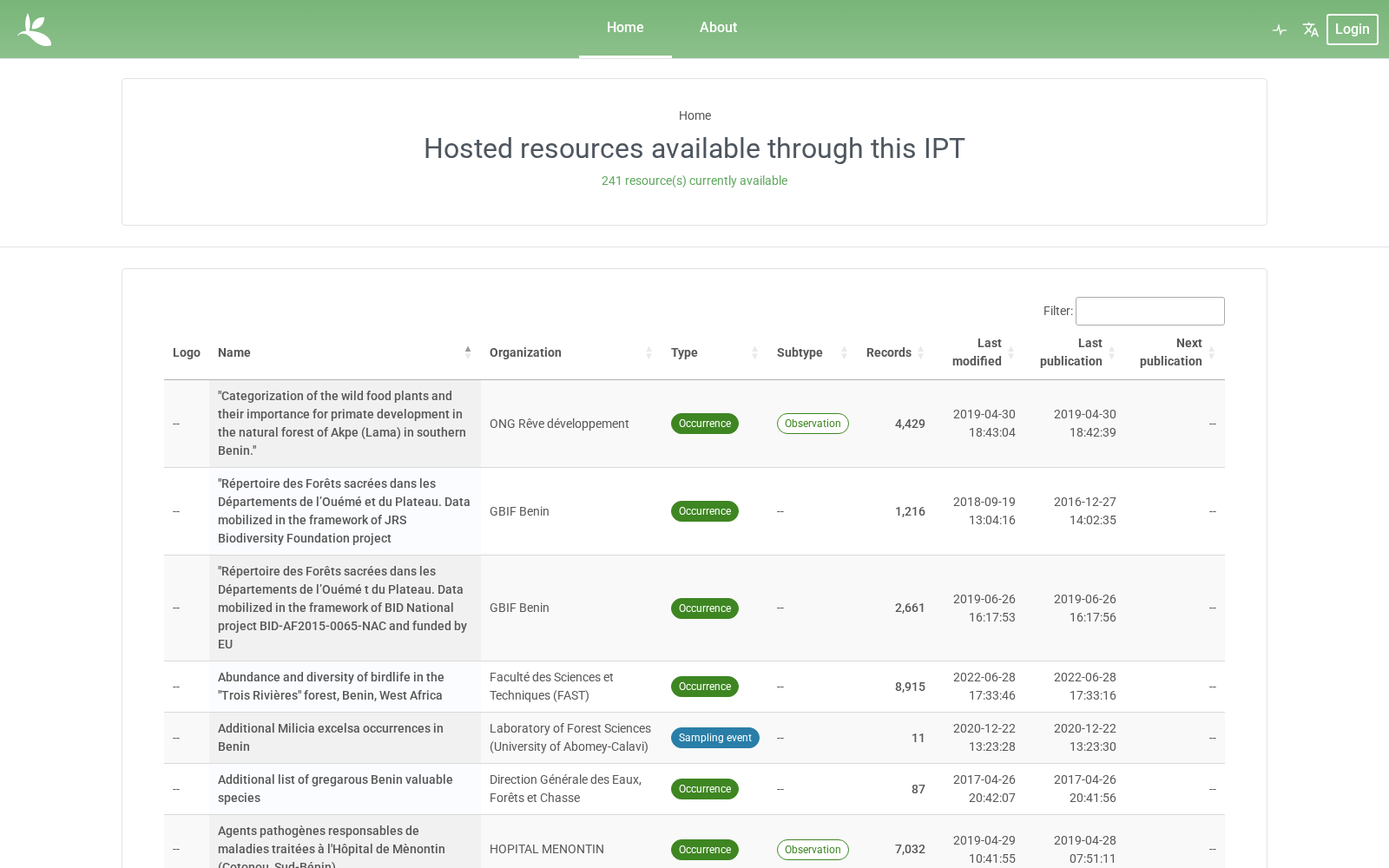The height and width of the screenshot is (868, 1389).
Task: Click the 241 resource(s) currently available text
Action: click(x=694, y=181)
